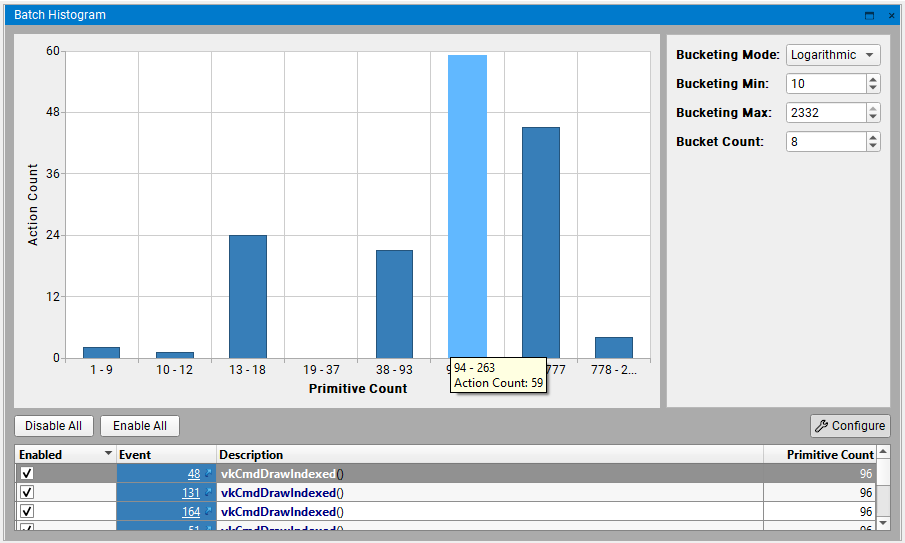
Task: Close the Batch Histogram panel
Action: (890, 15)
